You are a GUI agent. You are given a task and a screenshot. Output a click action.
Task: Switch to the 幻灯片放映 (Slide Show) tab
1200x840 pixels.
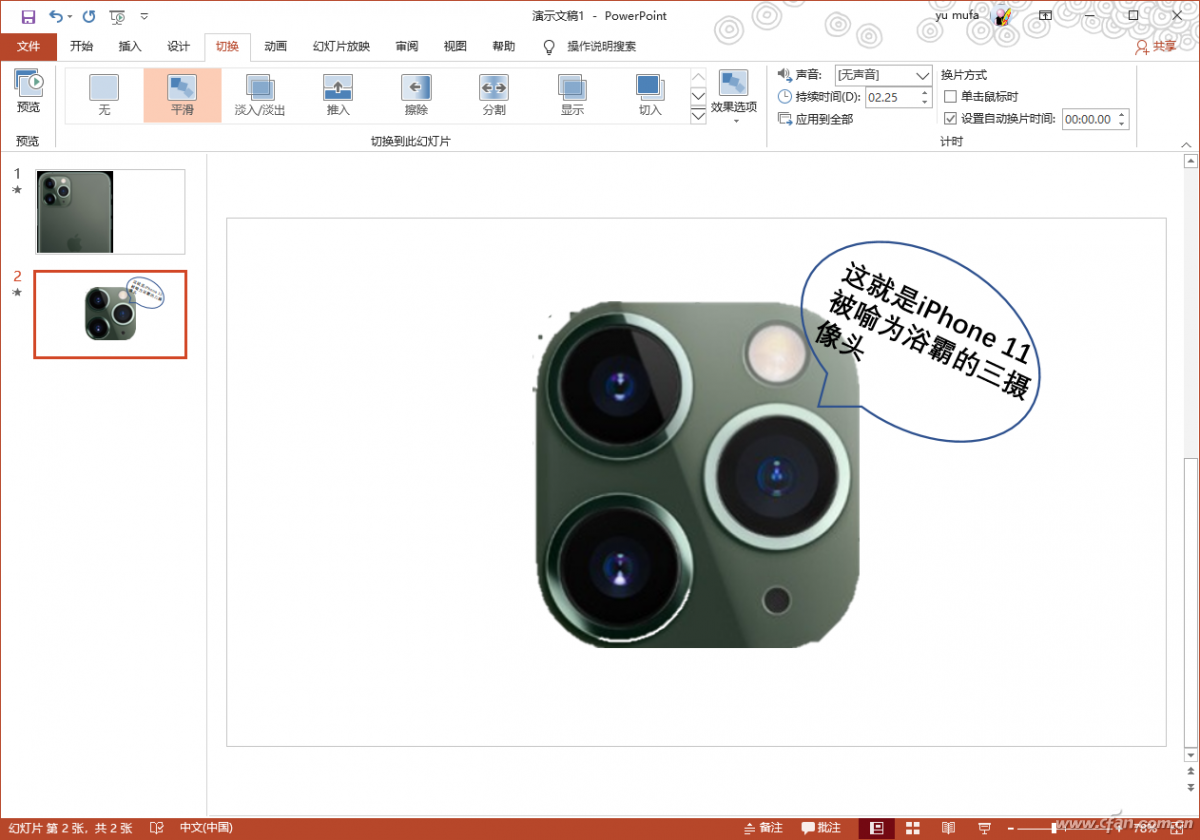click(341, 46)
